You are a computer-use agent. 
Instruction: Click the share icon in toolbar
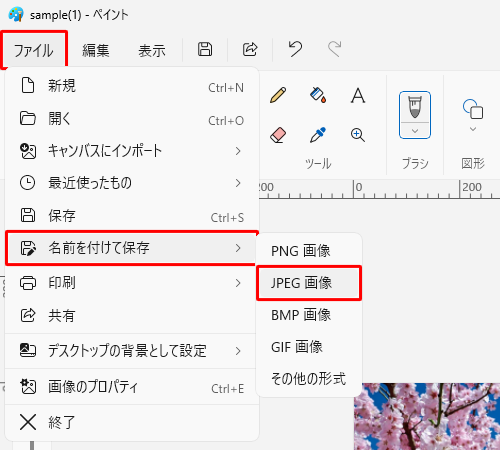(250, 49)
